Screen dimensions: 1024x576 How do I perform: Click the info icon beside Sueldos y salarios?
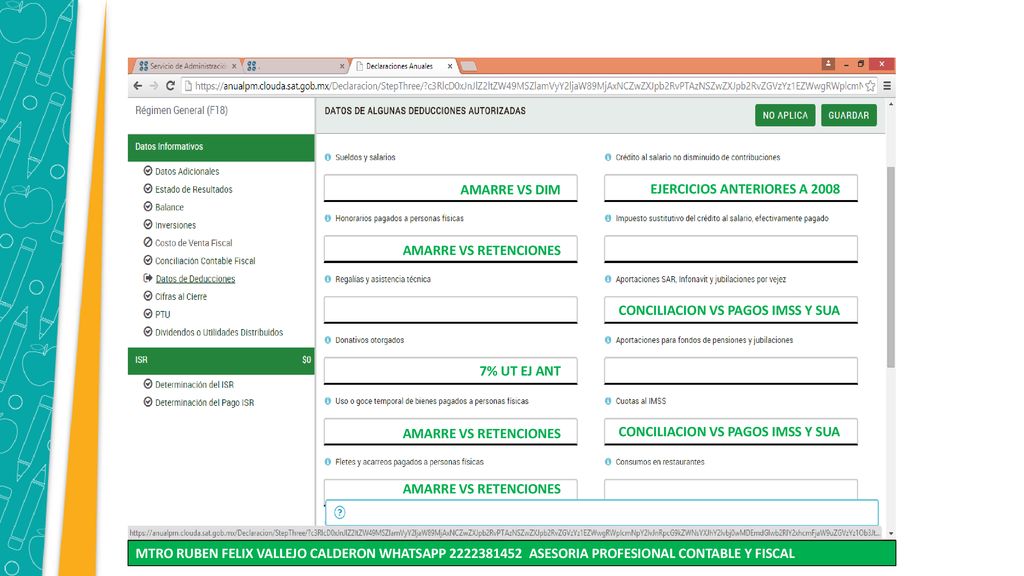coord(328,157)
